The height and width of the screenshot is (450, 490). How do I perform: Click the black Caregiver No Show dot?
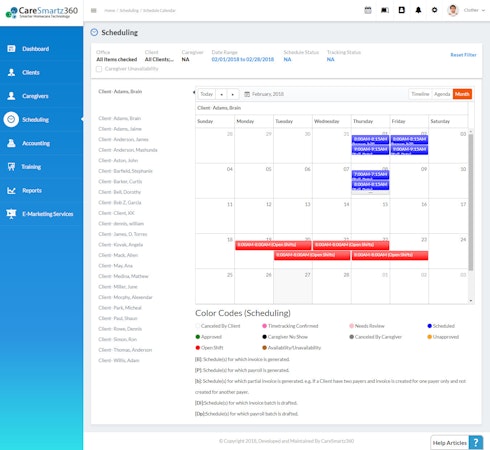[x=264, y=337]
